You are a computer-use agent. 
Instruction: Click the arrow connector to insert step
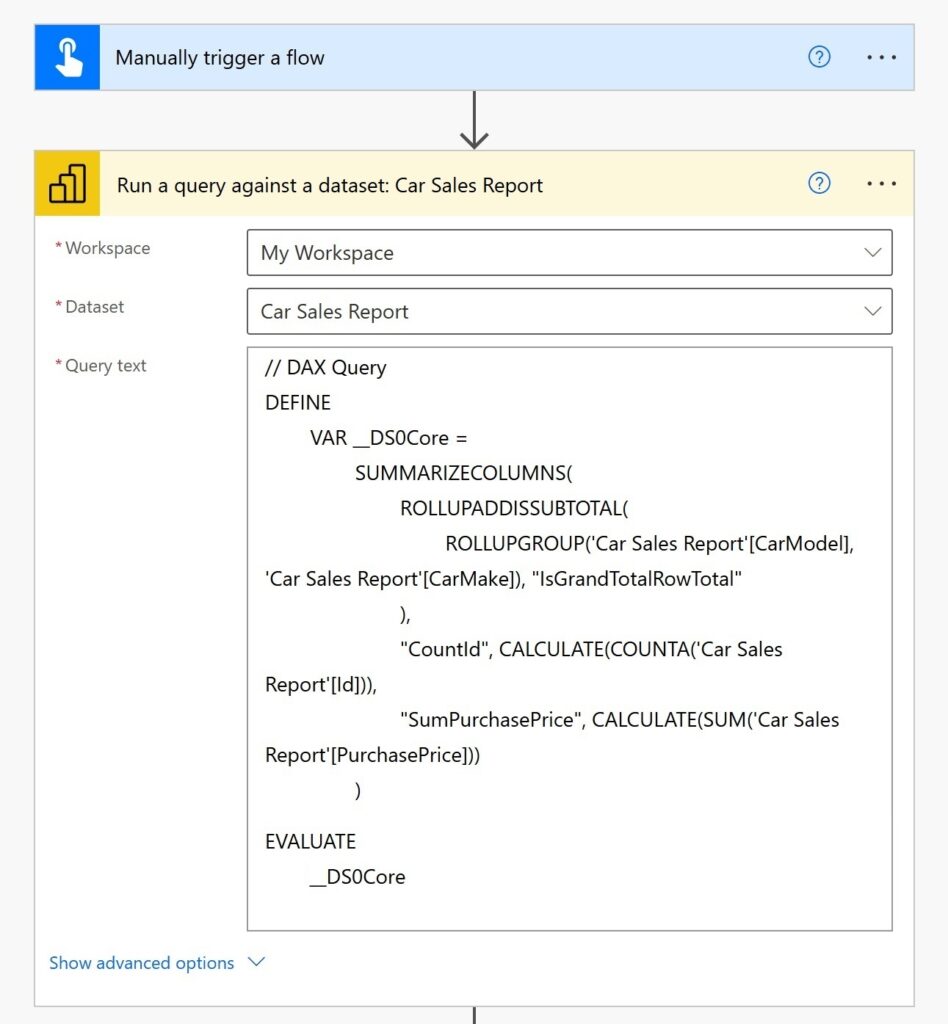474,120
